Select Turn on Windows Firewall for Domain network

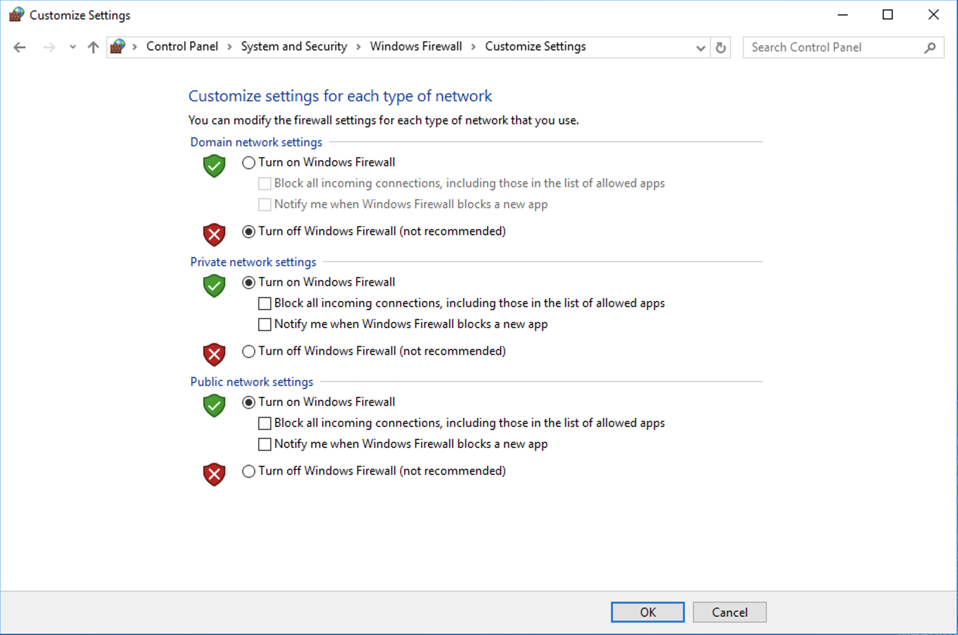[x=249, y=163]
